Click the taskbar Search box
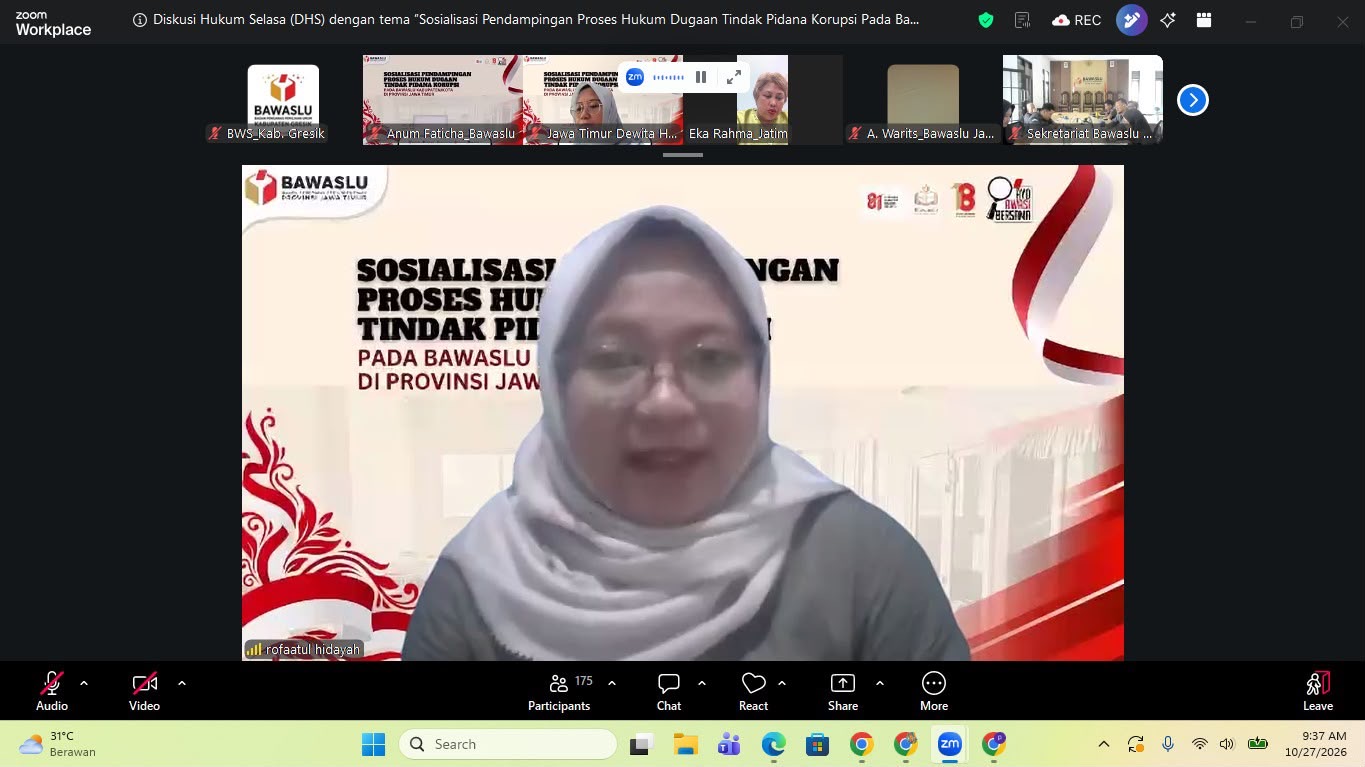 click(x=508, y=744)
